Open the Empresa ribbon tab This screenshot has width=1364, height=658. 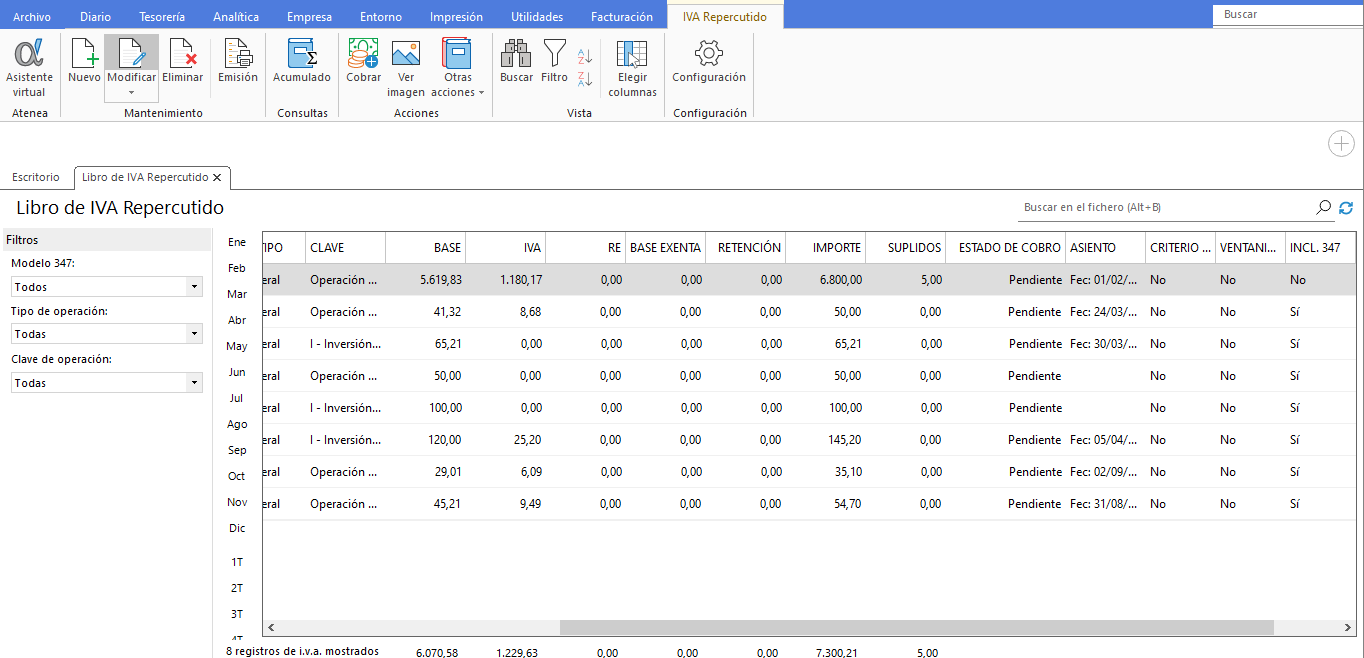click(x=309, y=17)
